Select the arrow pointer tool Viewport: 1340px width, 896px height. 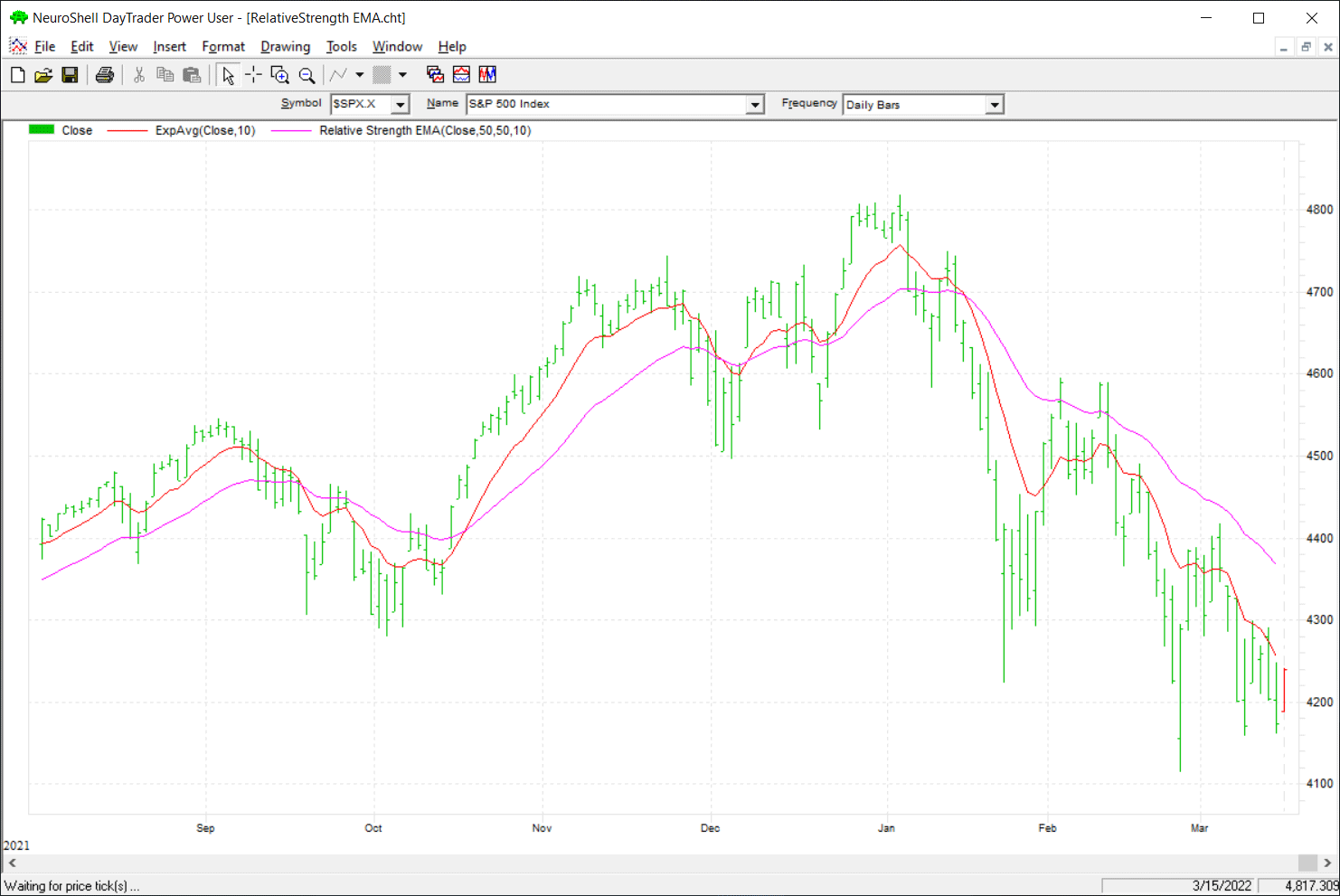tap(228, 75)
